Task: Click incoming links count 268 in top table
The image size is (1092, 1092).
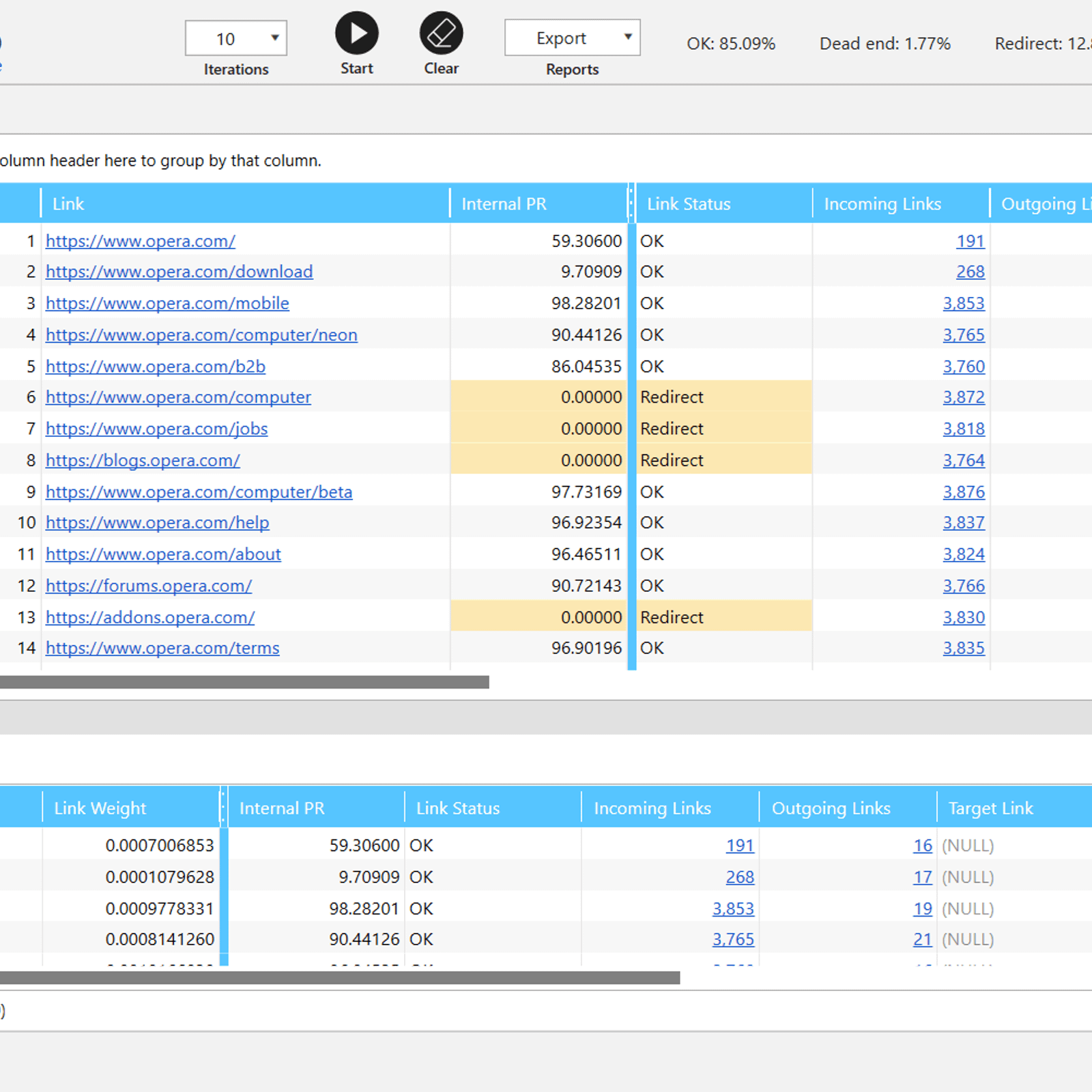Action: tap(971, 272)
